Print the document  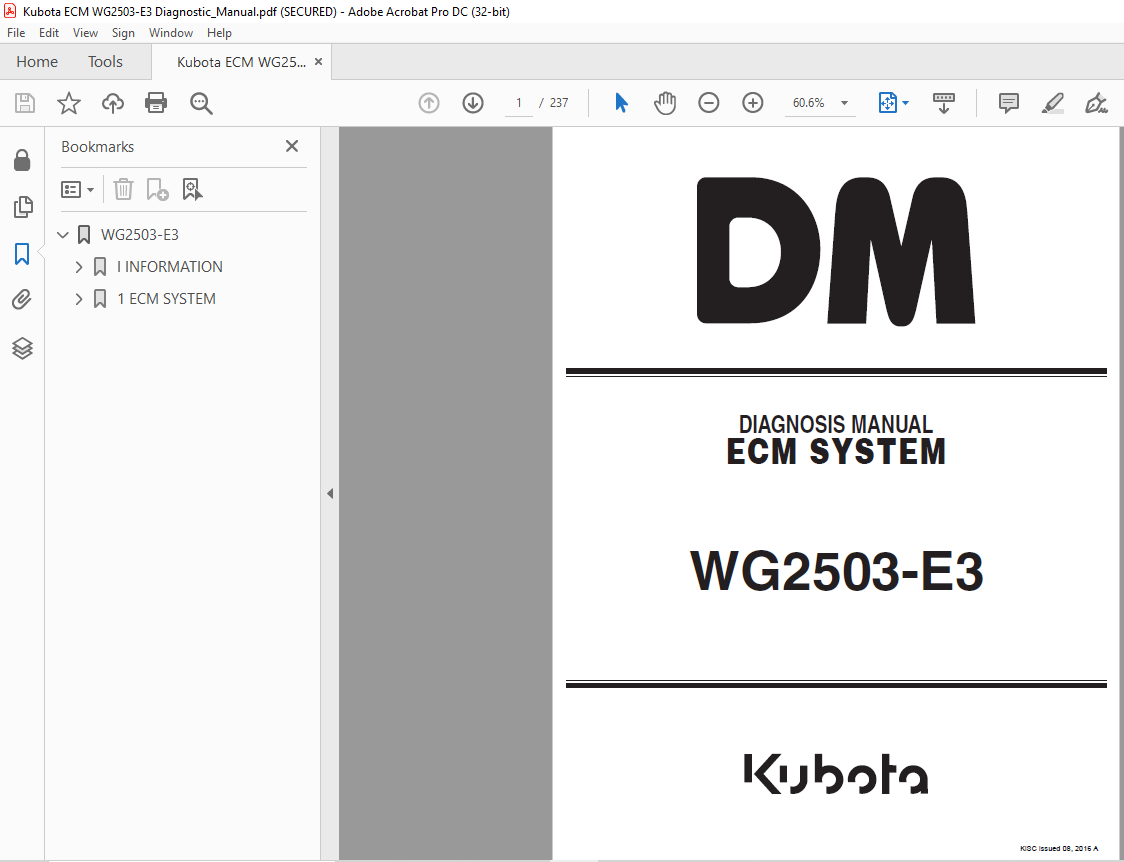(156, 103)
